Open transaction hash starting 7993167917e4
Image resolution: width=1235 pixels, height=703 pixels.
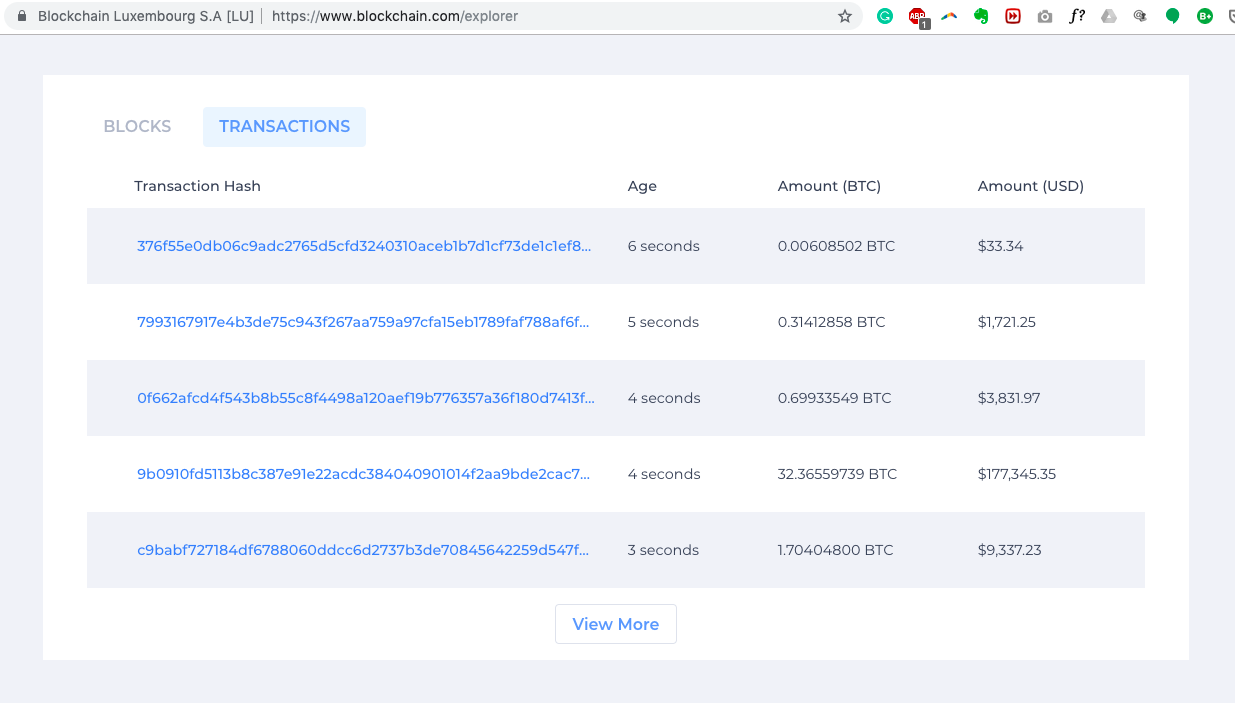coord(363,322)
